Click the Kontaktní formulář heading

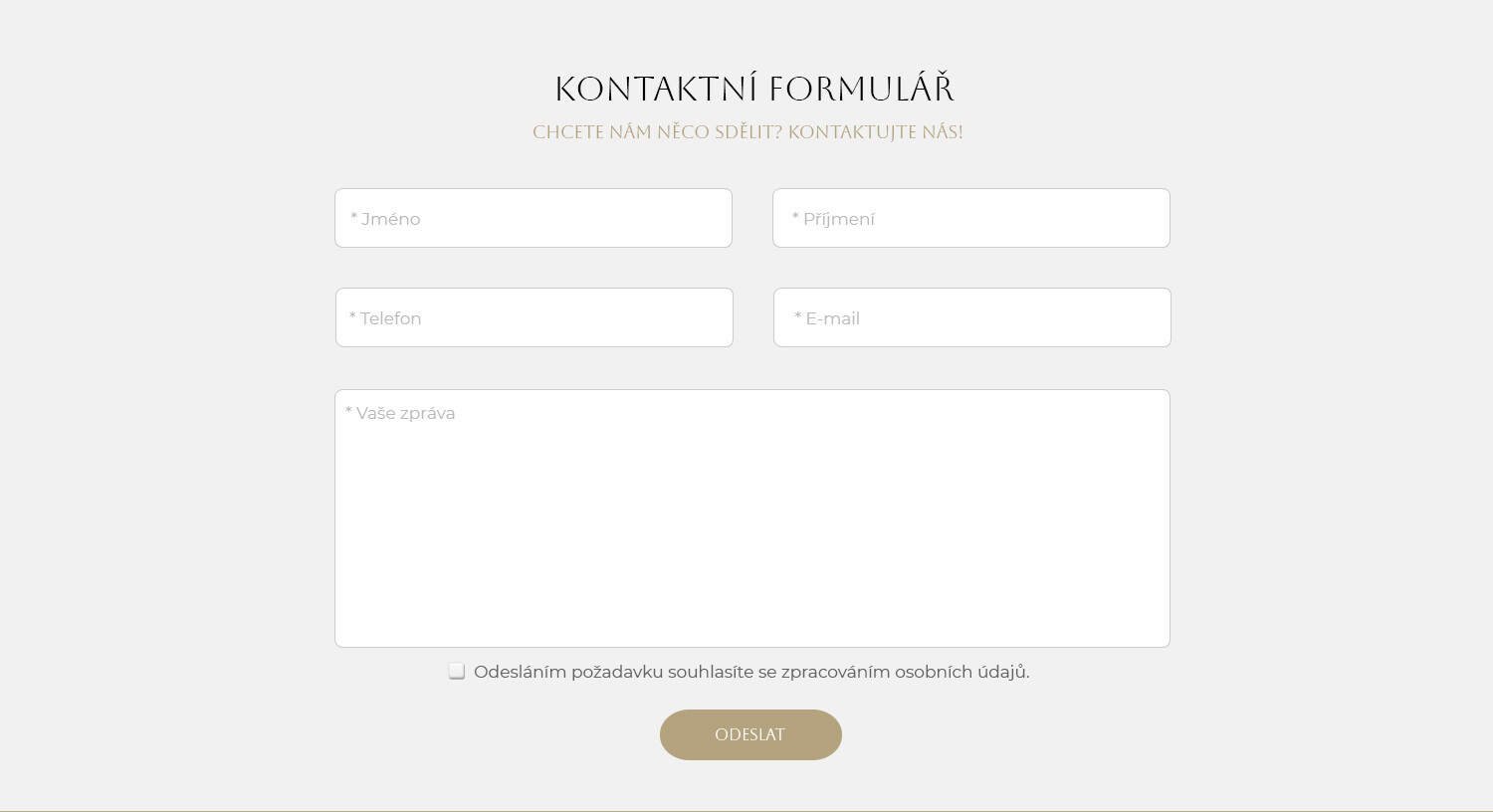coord(754,89)
